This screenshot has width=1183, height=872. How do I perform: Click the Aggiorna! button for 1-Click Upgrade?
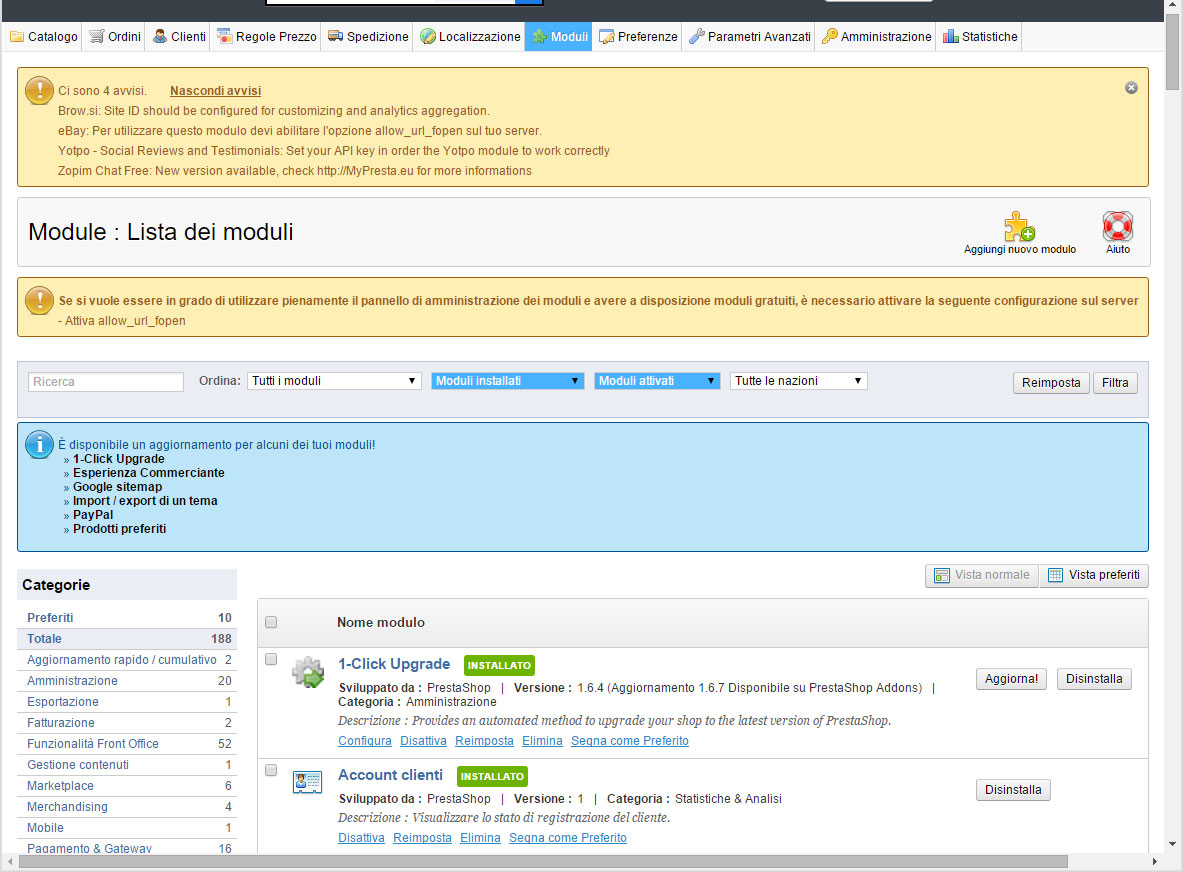1011,679
